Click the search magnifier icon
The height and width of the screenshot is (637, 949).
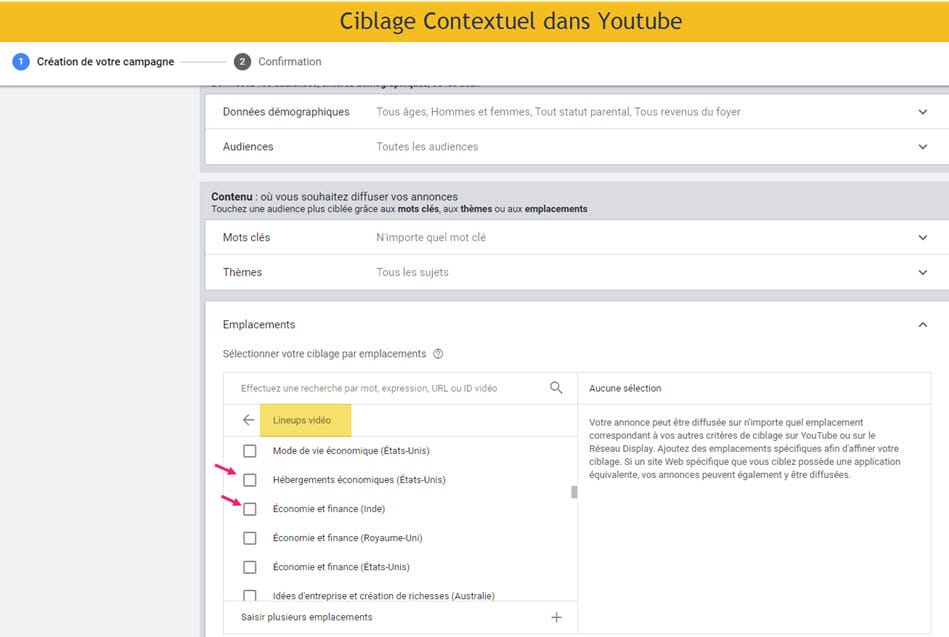tap(556, 388)
